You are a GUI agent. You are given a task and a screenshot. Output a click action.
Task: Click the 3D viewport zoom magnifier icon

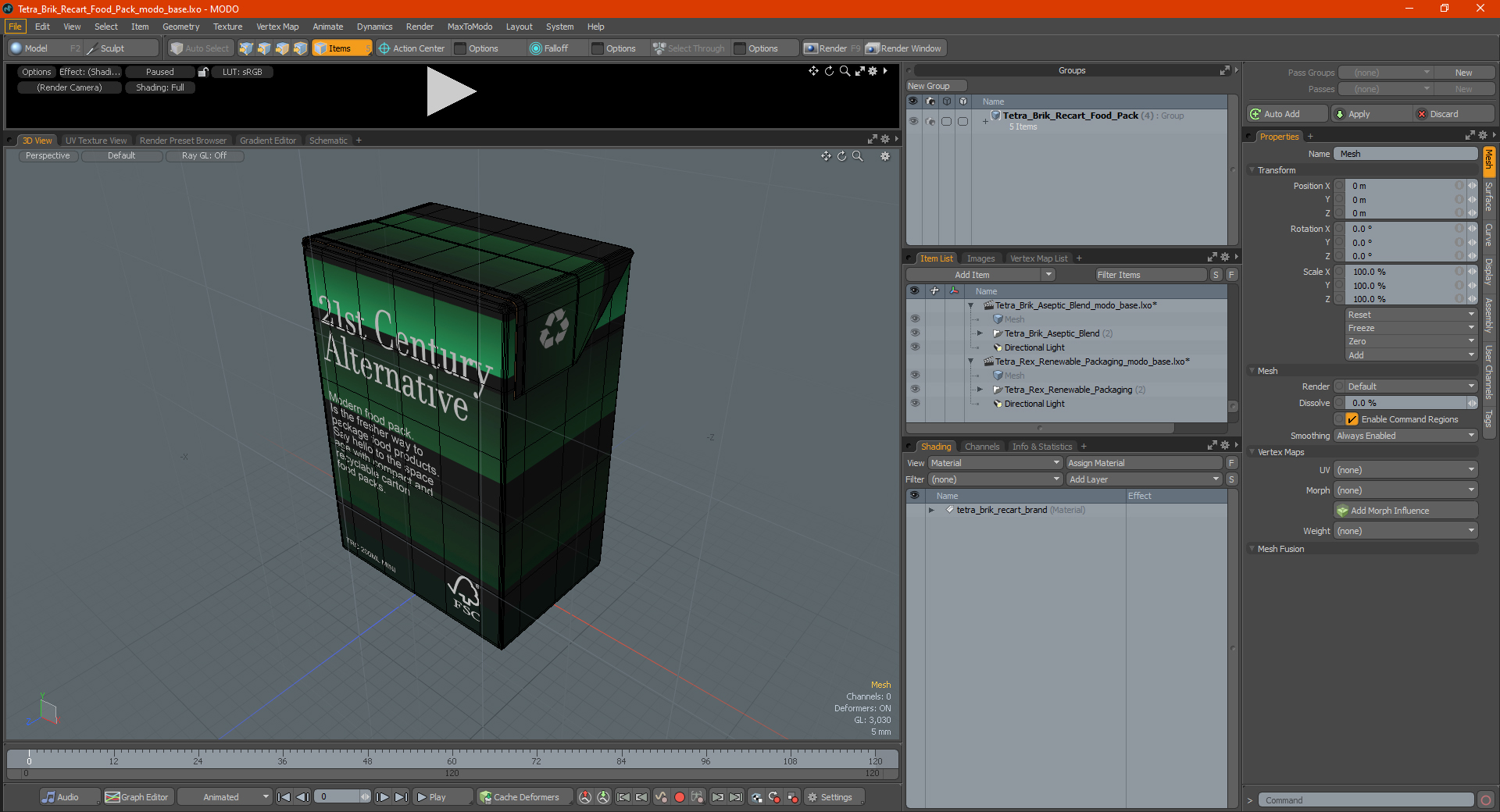tap(858, 156)
